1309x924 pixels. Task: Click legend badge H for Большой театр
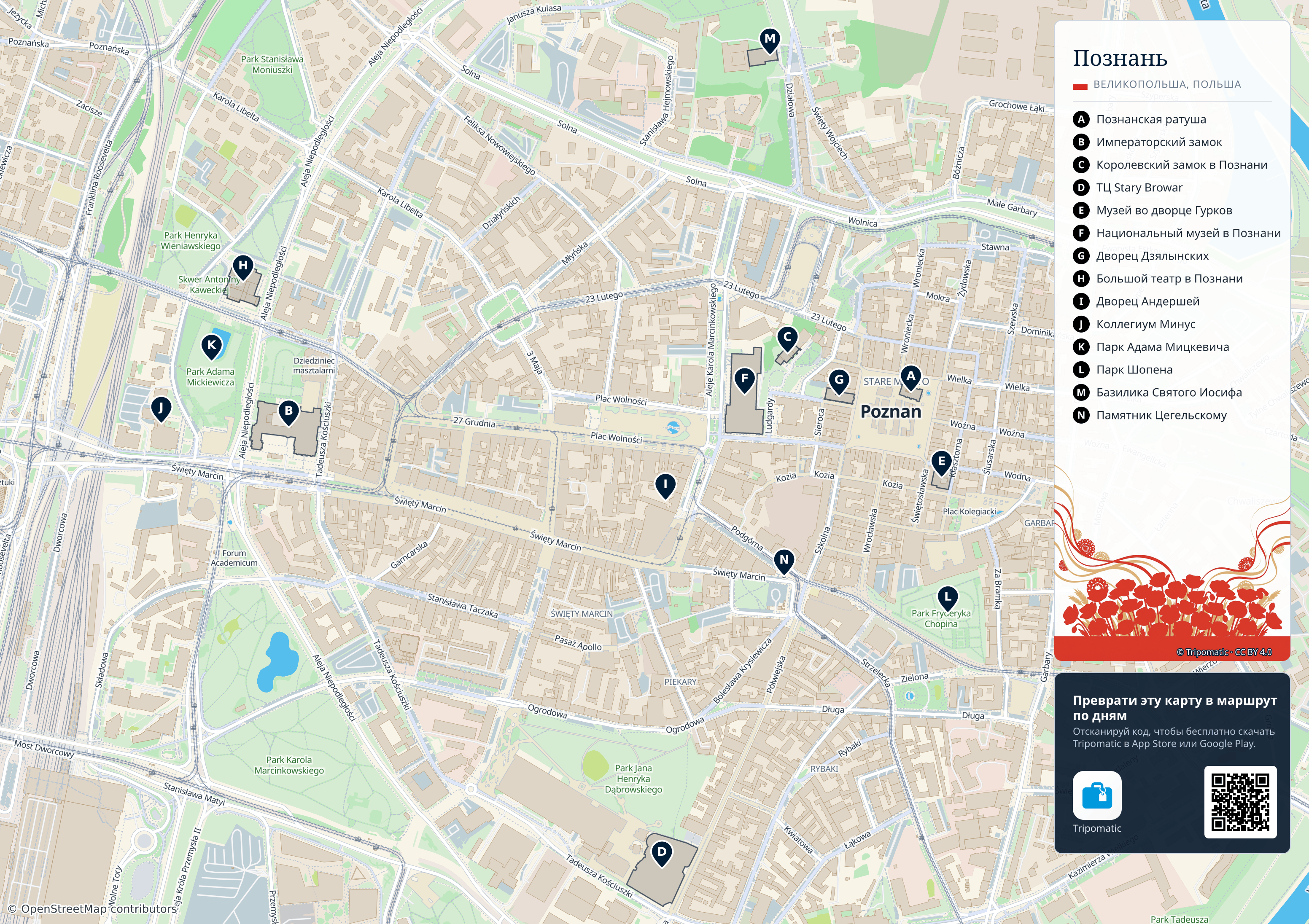point(1081,279)
